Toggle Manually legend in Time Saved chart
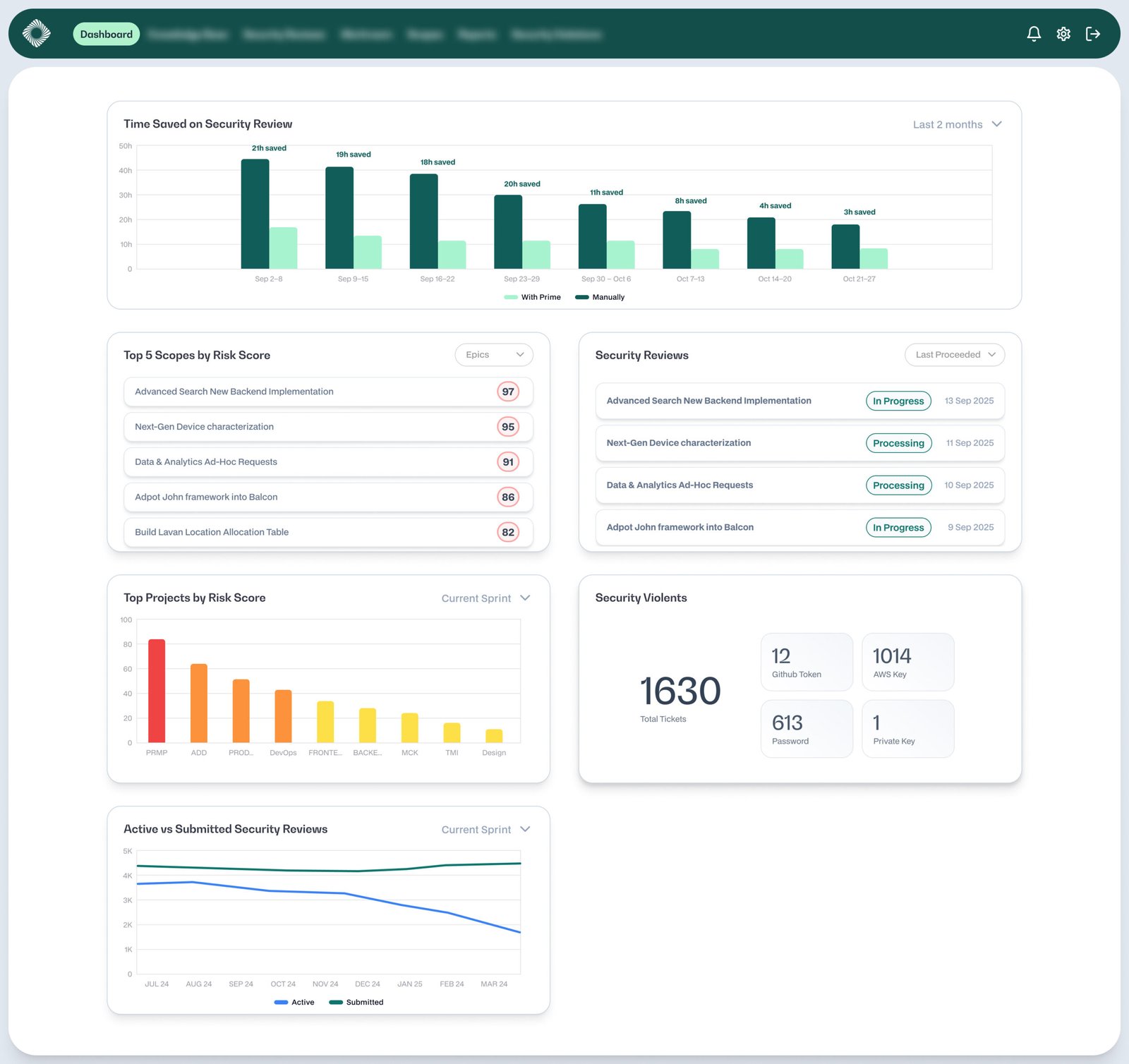Viewport: 1129px width, 1064px height. tap(600, 297)
